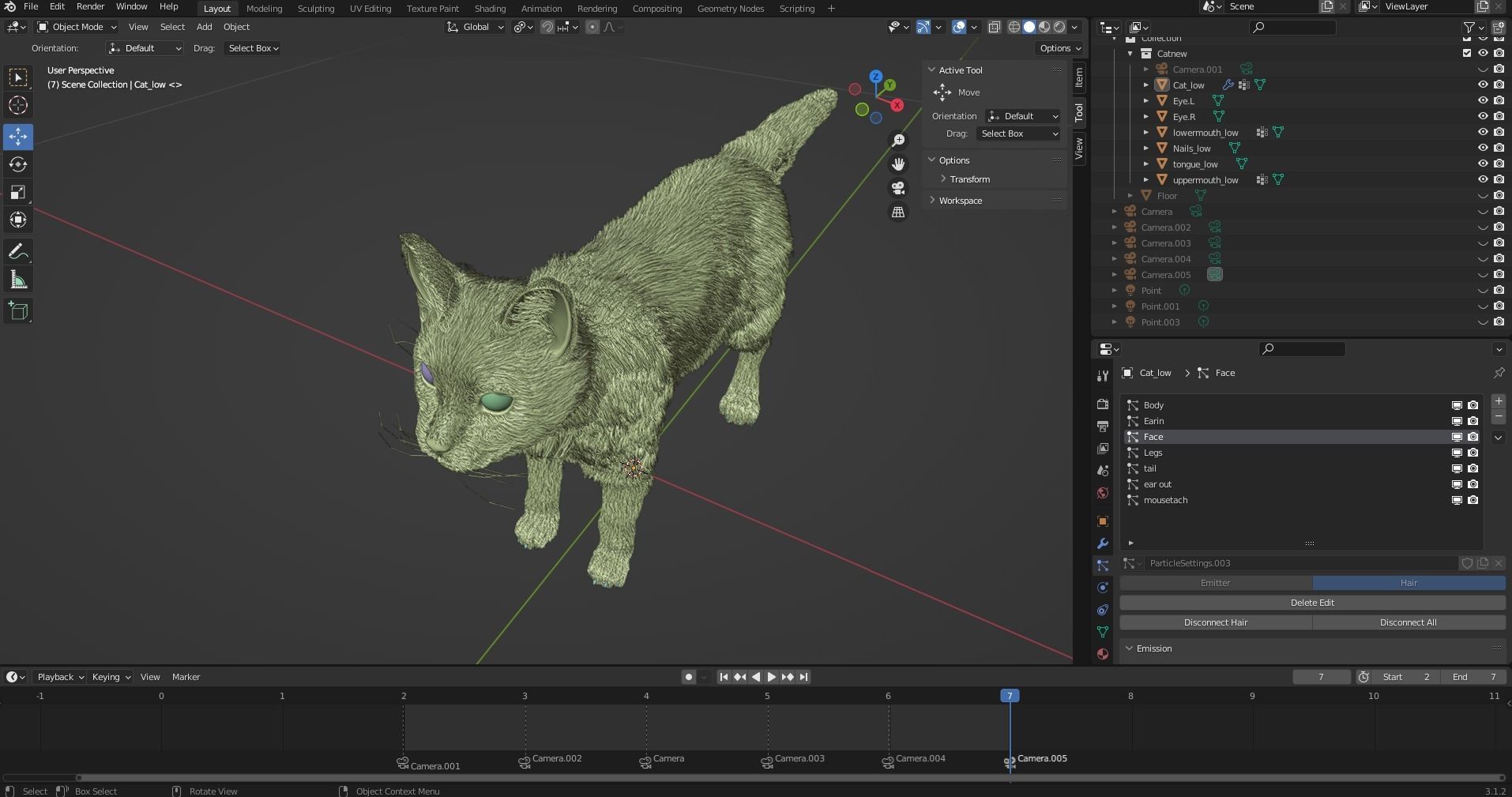The image size is (1512, 797).
Task: Toggle Body particle system viewport display
Action: [x=1457, y=405]
